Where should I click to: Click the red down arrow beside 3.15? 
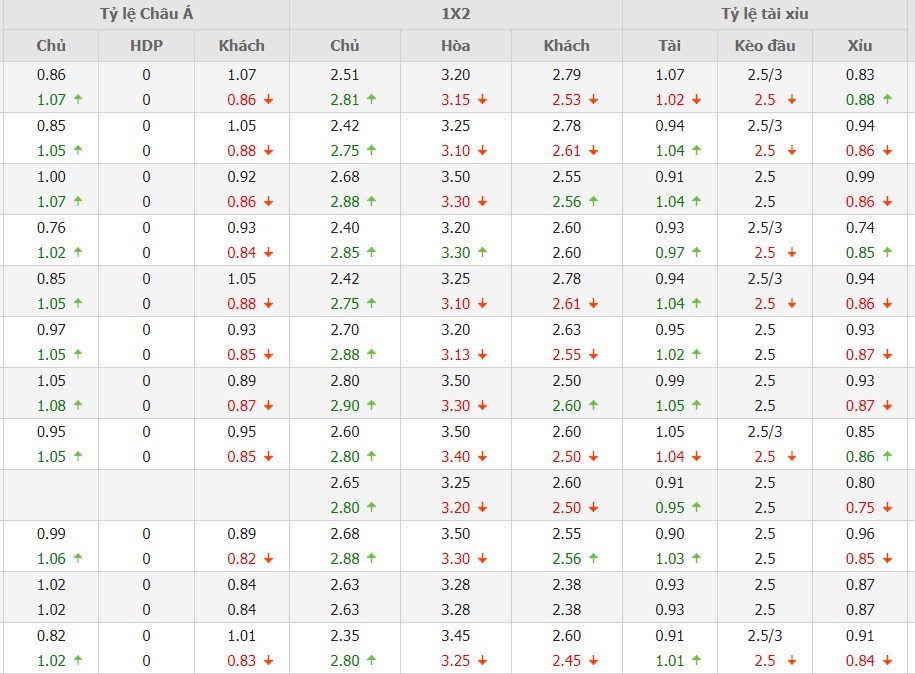(483, 100)
